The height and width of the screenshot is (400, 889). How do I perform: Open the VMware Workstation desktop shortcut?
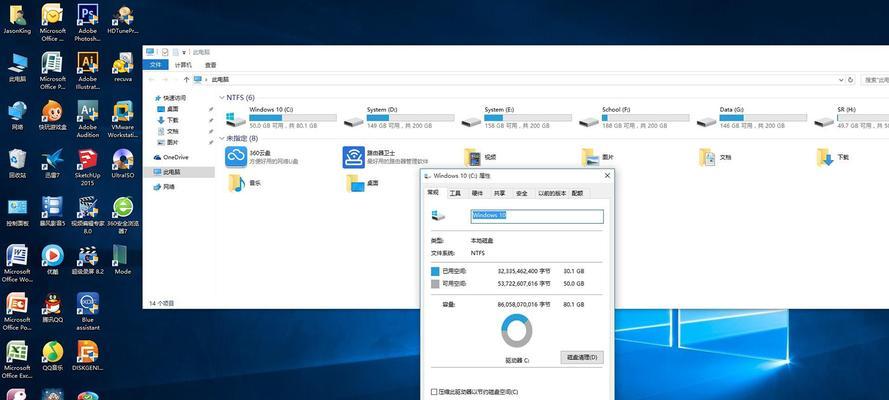123,112
